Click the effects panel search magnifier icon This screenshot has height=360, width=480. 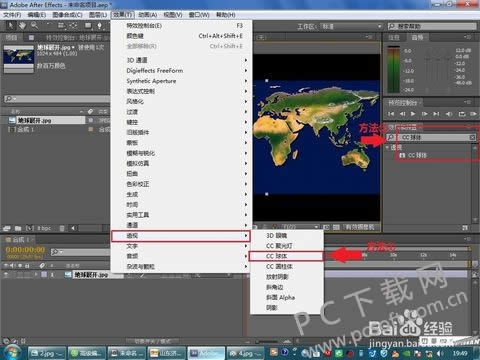pos(391,137)
